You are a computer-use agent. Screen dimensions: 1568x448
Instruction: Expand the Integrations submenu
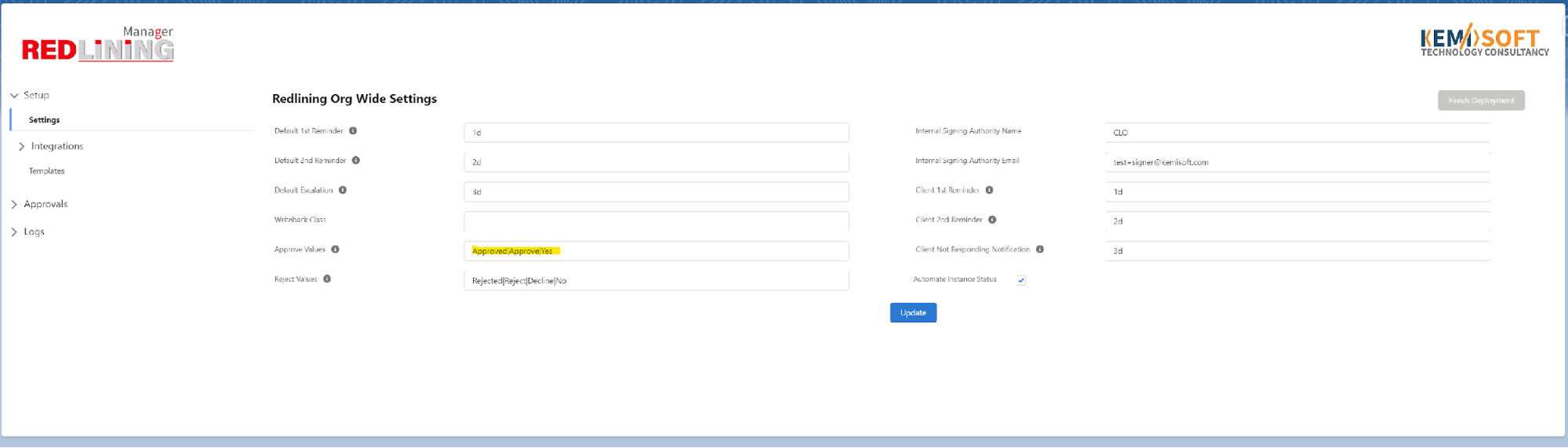tap(22, 147)
